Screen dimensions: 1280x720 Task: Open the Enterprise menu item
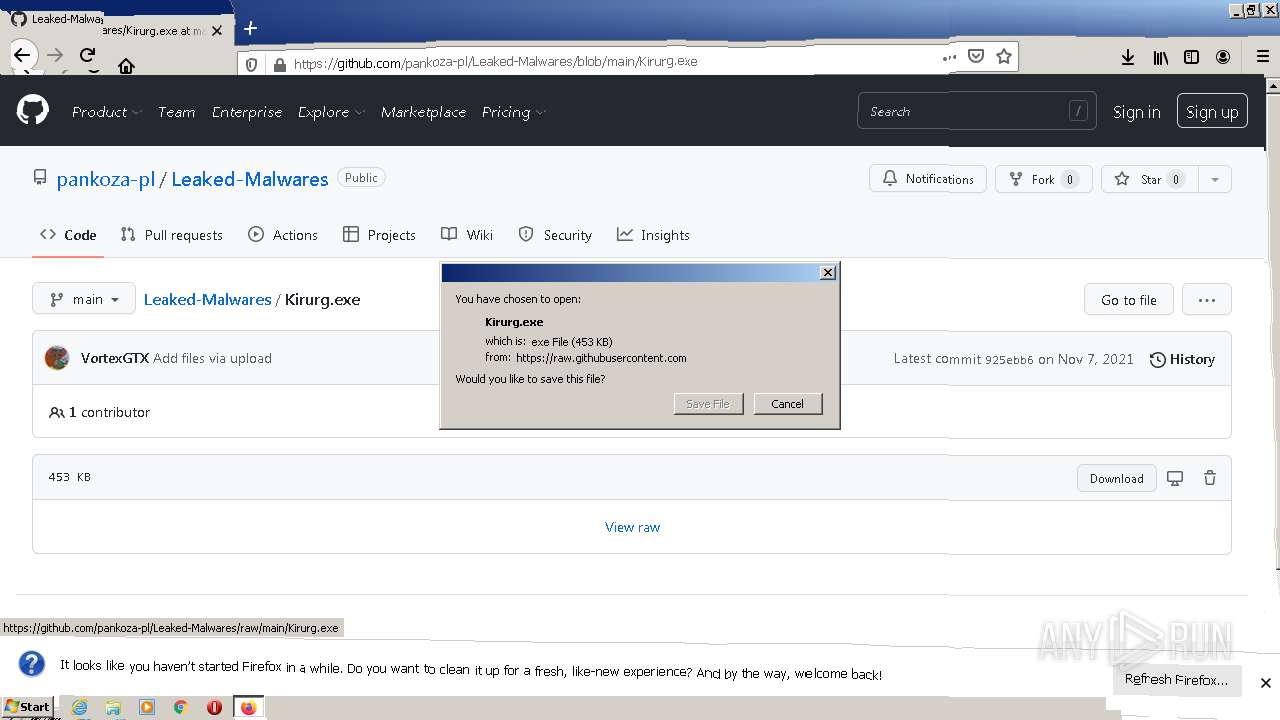(247, 112)
